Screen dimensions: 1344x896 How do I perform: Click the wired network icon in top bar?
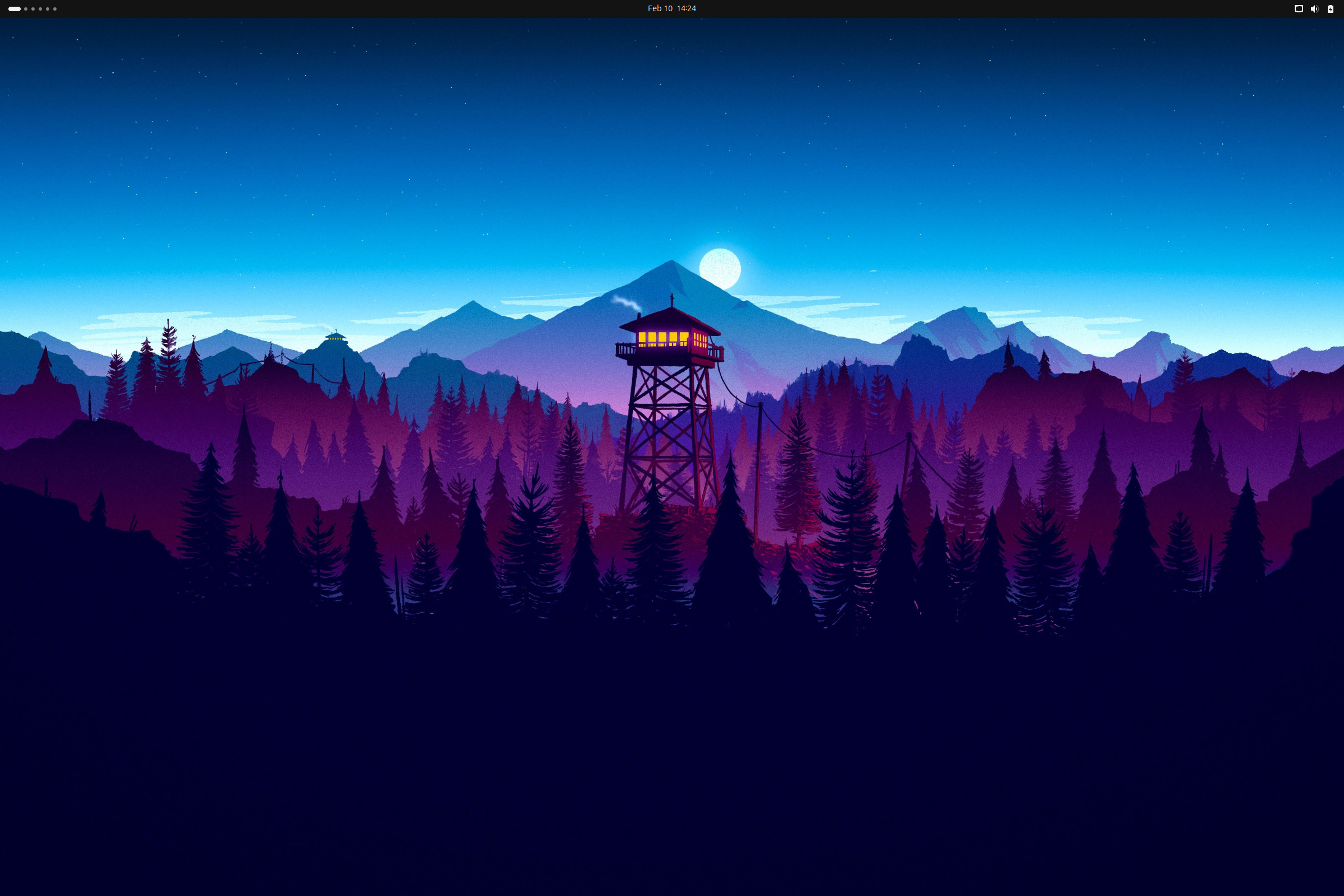(1298, 8)
